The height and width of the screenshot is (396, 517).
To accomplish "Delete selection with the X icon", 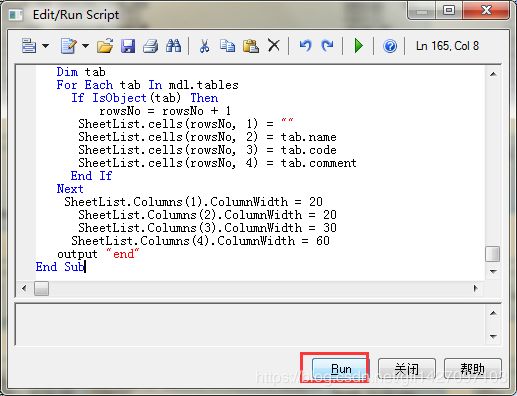I will [x=274, y=45].
